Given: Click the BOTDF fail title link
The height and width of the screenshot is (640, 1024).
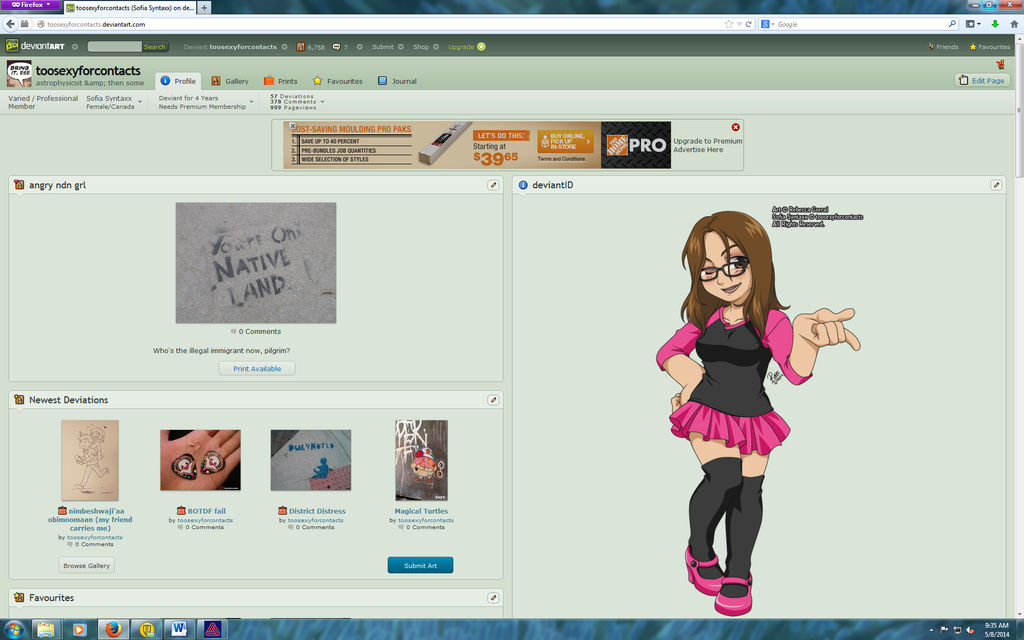Looking at the screenshot, I should pyautogui.click(x=206, y=511).
